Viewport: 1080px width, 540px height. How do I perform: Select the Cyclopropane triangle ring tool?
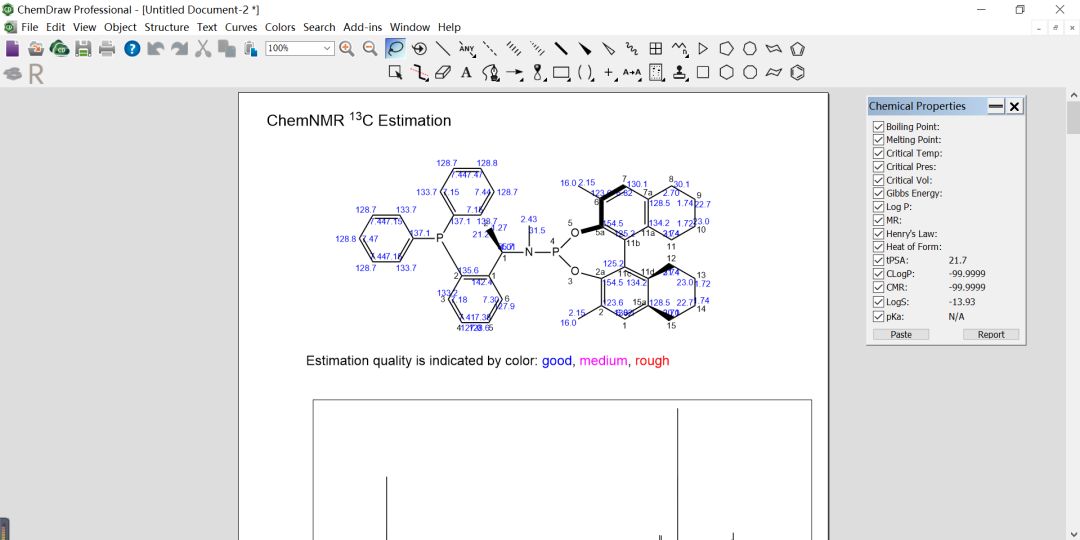(x=703, y=48)
